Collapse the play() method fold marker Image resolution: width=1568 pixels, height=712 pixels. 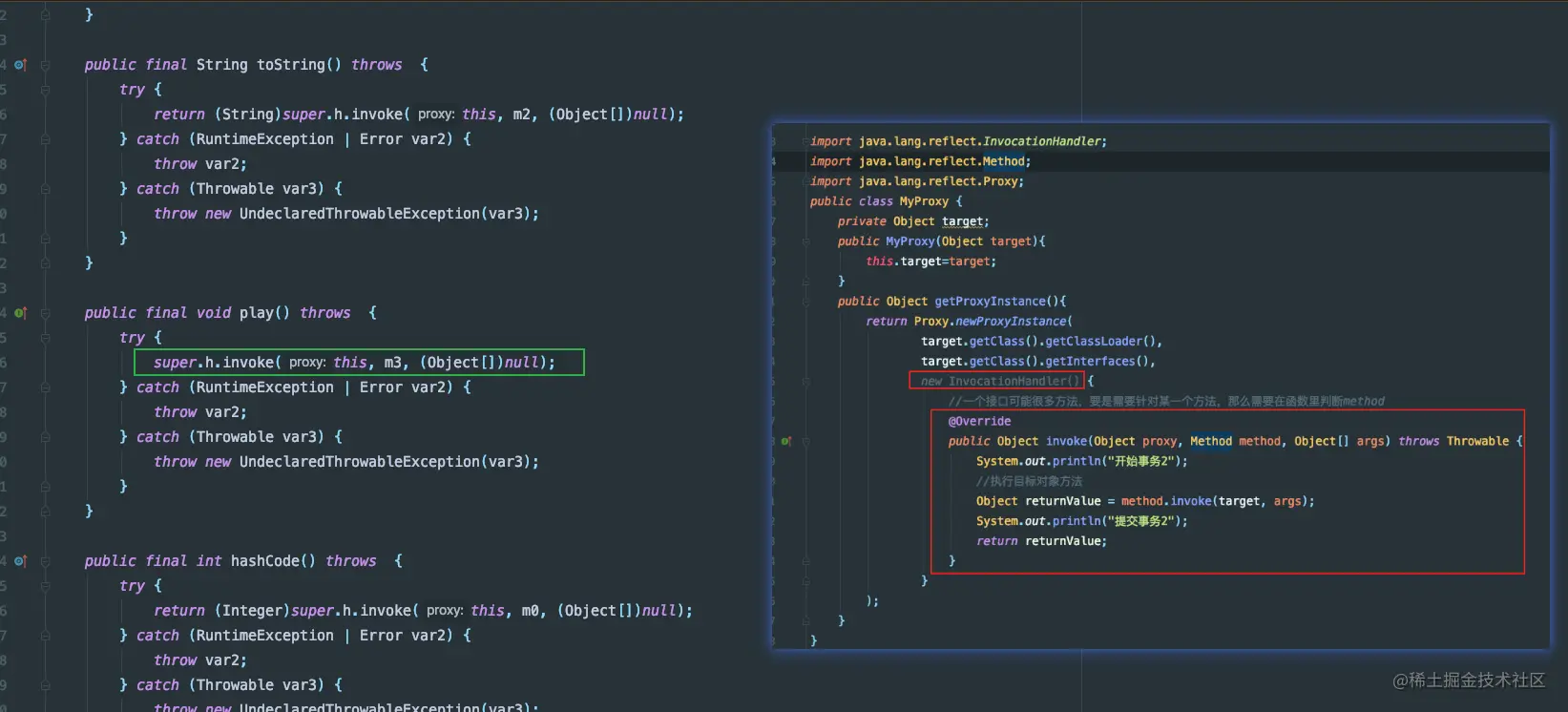(x=45, y=313)
